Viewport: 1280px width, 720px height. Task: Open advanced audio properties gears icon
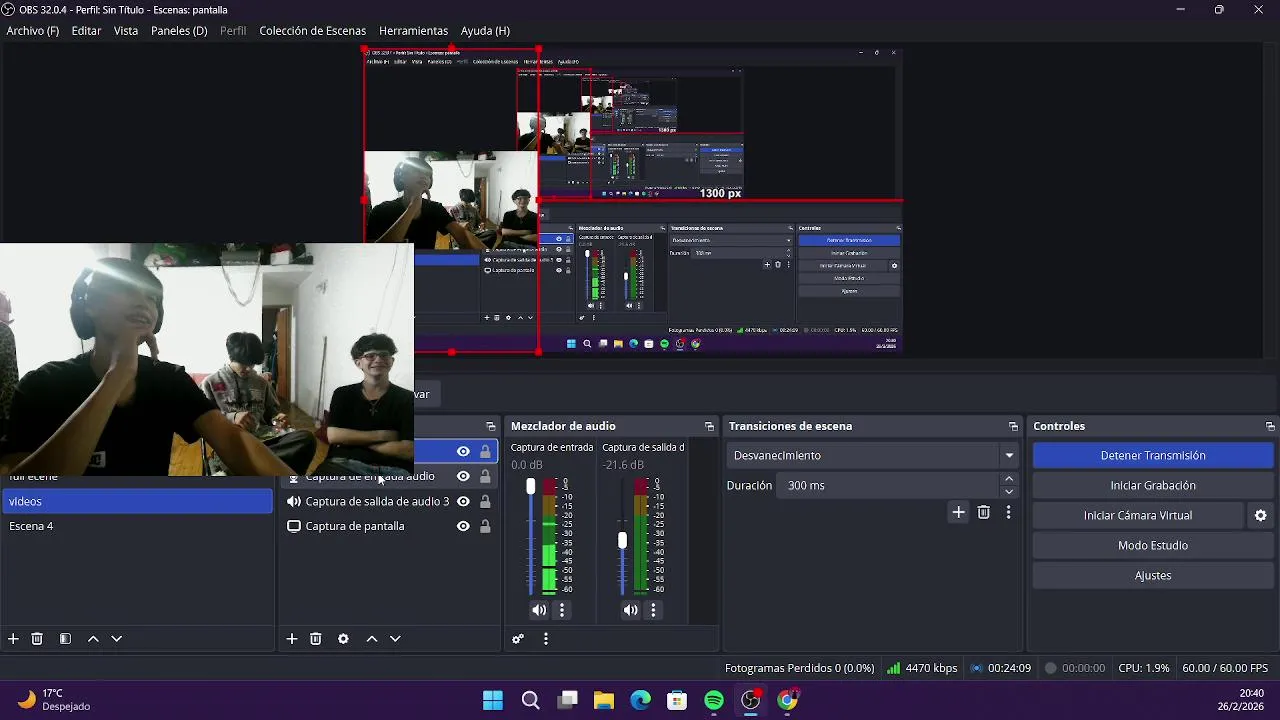click(x=518, y=639)
